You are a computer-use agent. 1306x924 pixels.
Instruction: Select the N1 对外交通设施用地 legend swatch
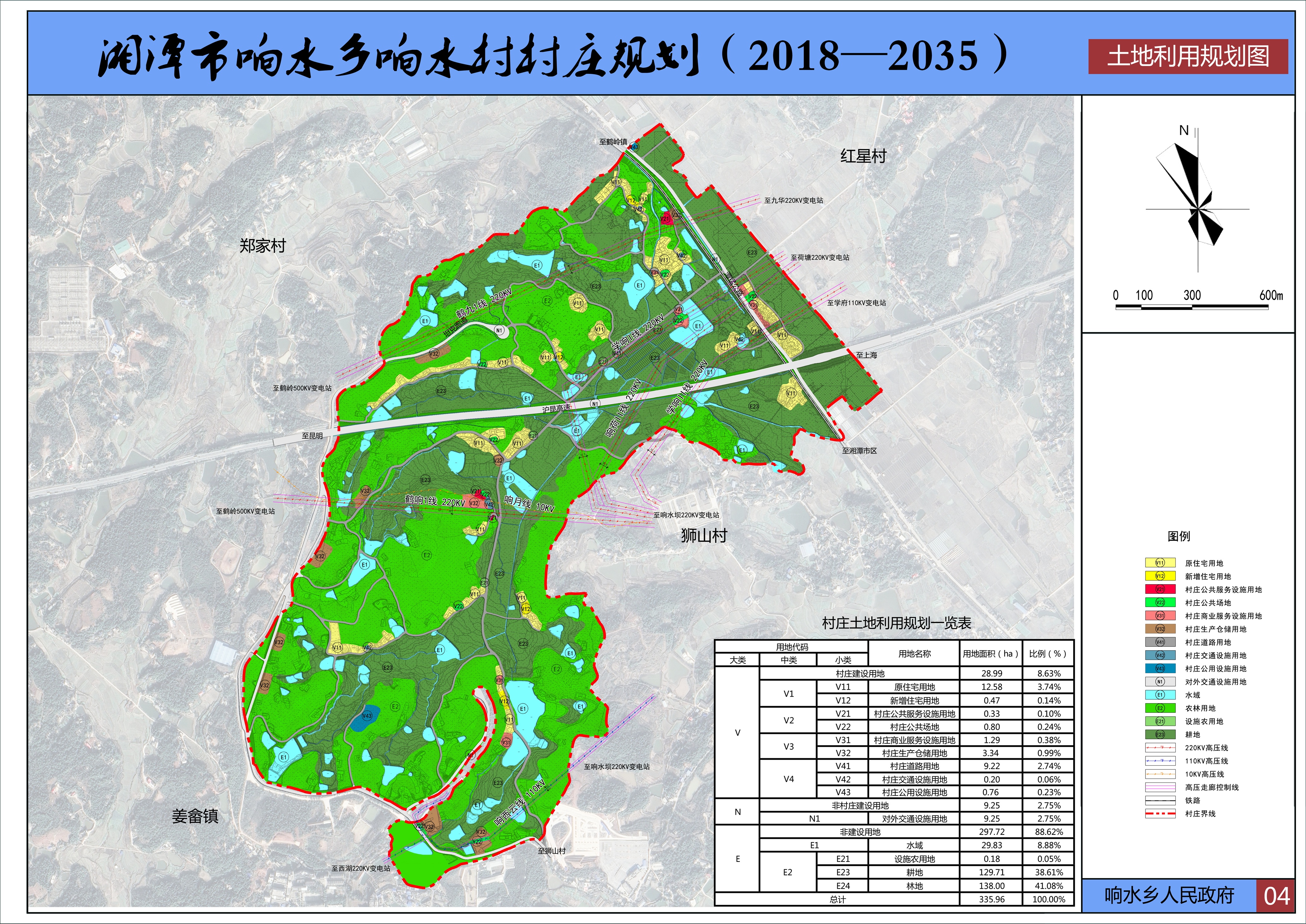1160,681
